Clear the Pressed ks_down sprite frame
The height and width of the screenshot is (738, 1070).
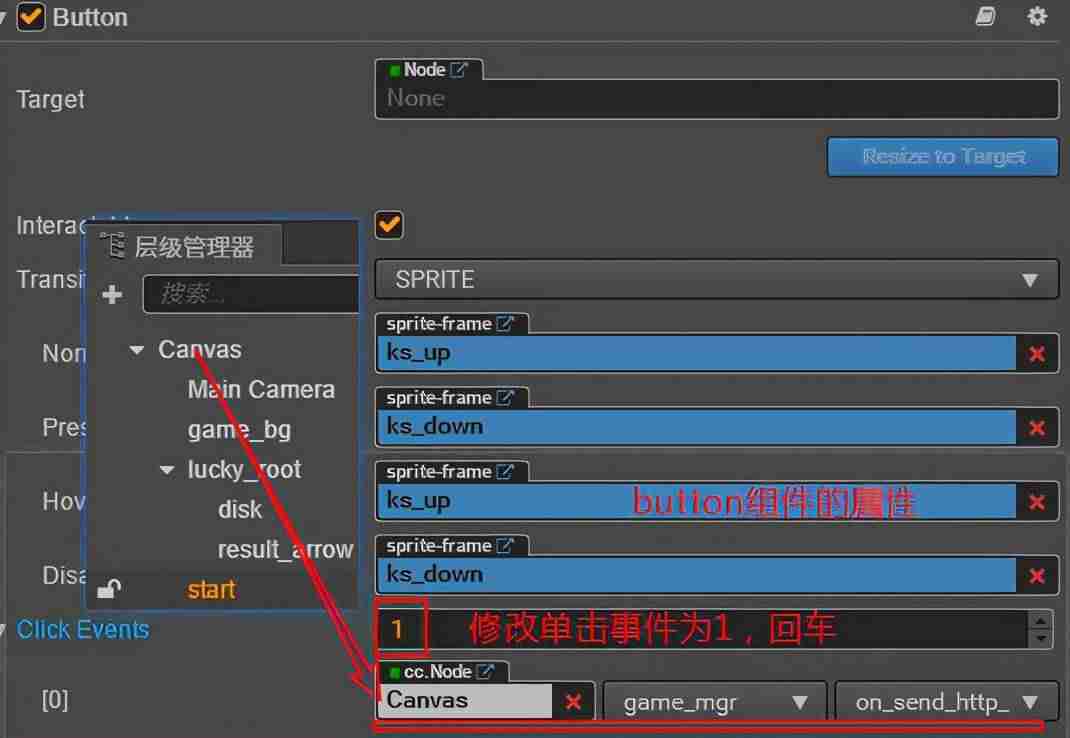coord(1037,428)
